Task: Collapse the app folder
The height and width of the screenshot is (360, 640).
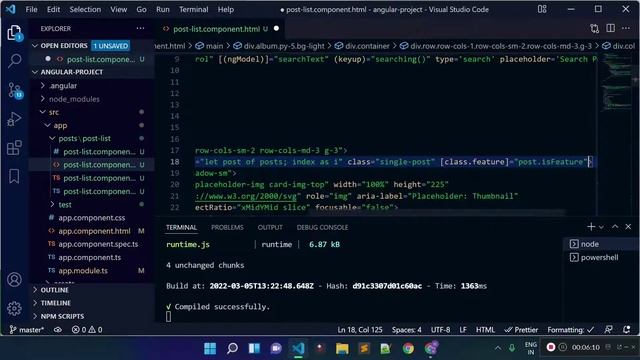Action: (48, 125)
